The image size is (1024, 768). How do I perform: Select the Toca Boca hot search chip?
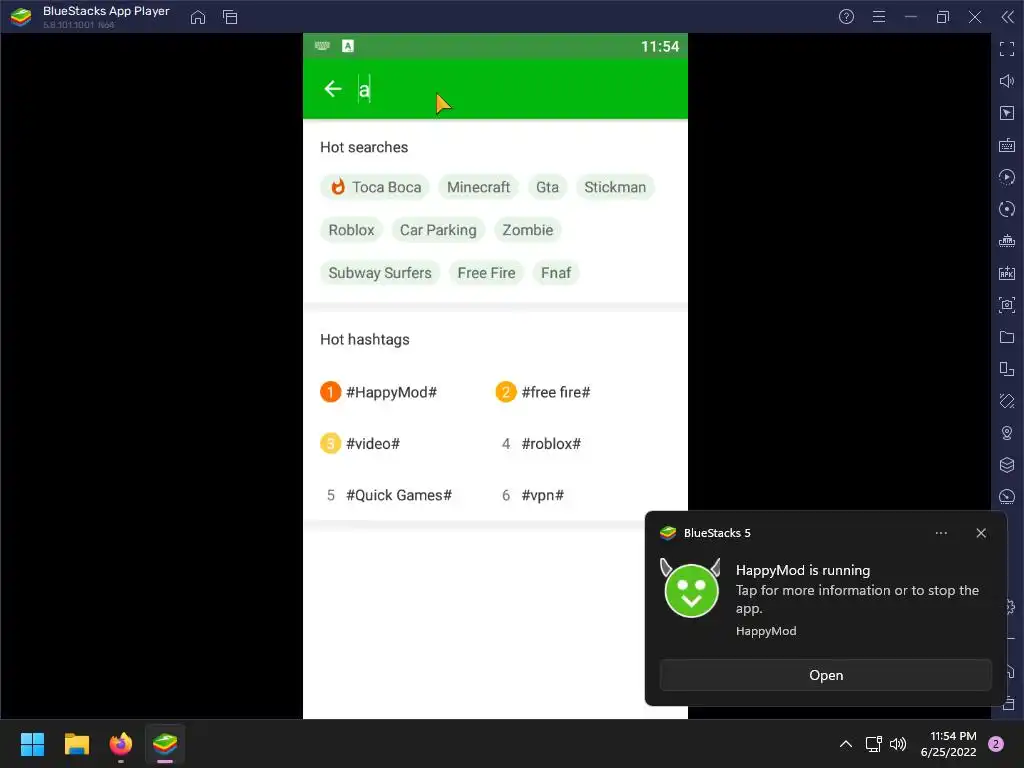click(375, 187)
